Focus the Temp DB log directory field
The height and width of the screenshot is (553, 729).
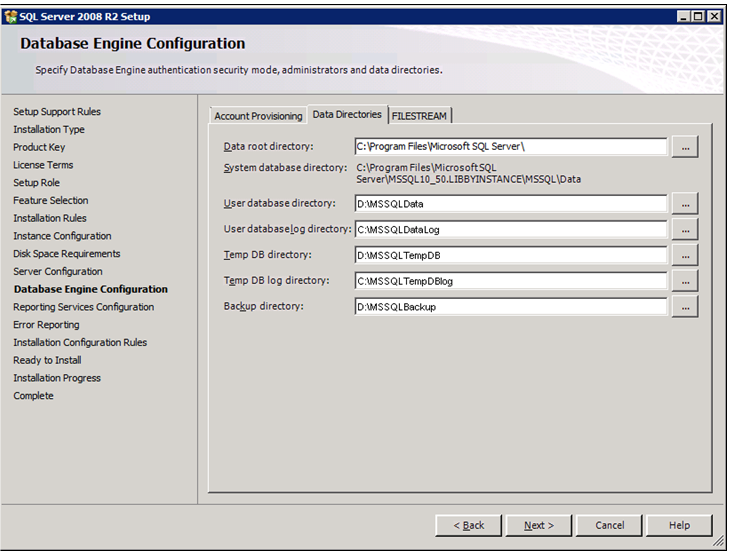510,282
